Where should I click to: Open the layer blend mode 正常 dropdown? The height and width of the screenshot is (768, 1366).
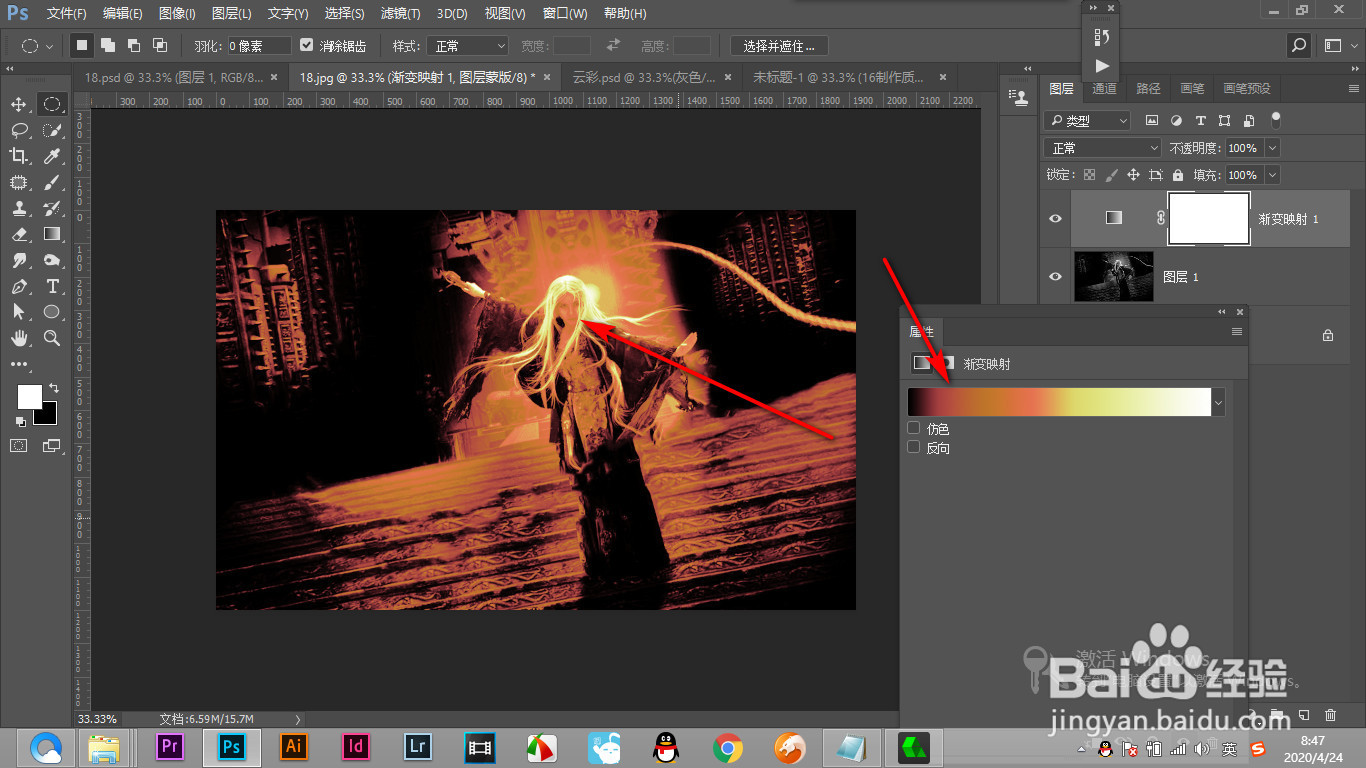pos(1102,147)
